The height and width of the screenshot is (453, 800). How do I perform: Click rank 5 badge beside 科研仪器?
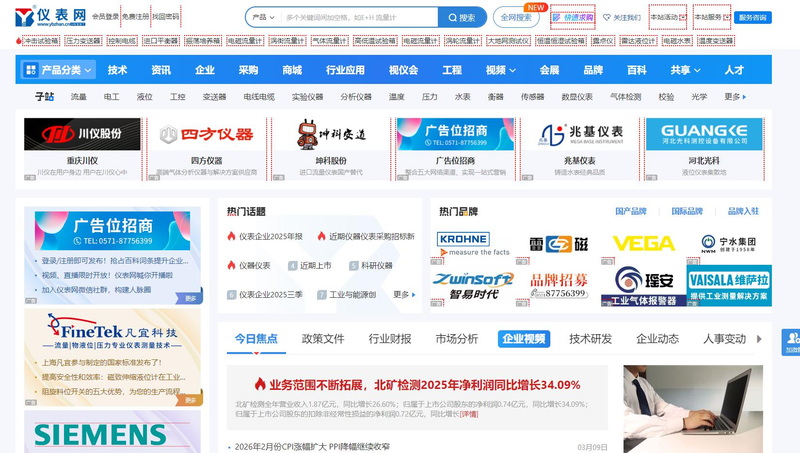click(354, 266)
